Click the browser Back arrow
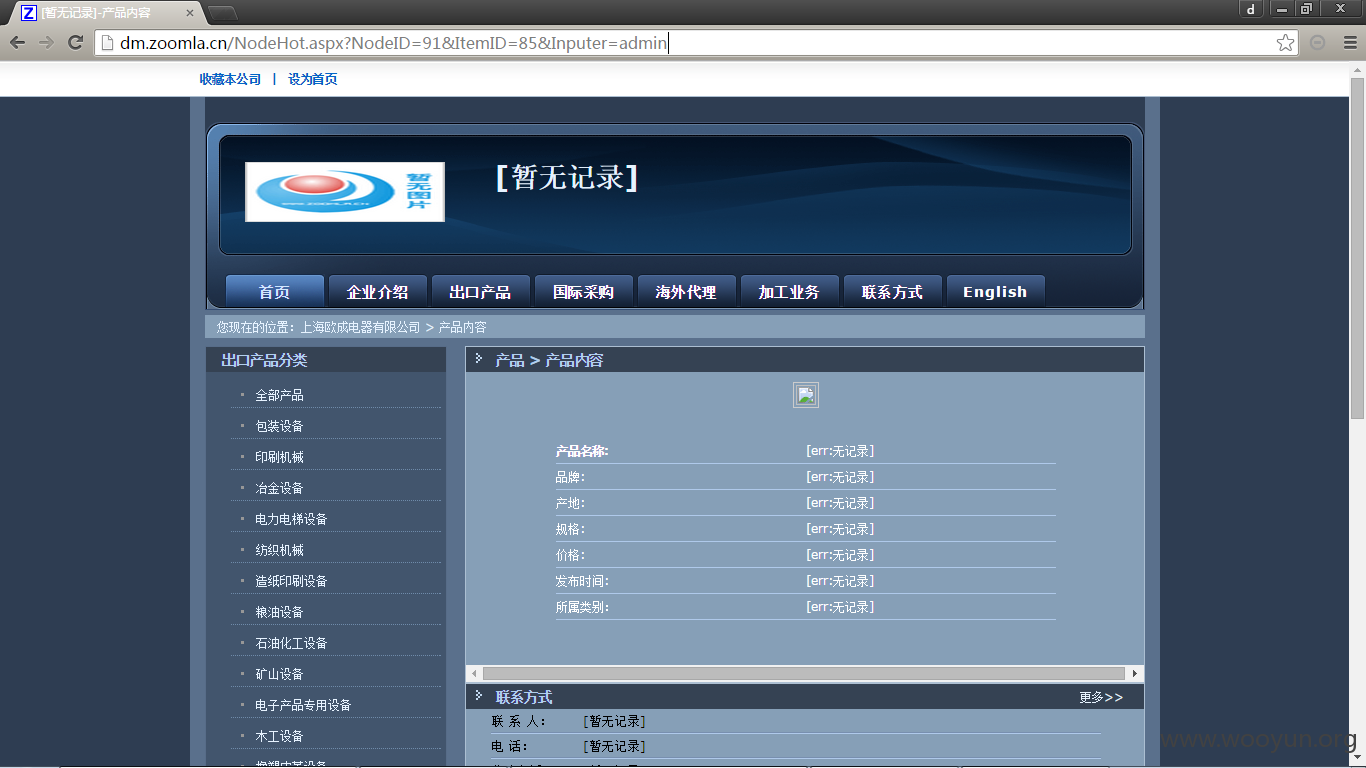The height and width of the screenshot is (768, 1366). 18,42
